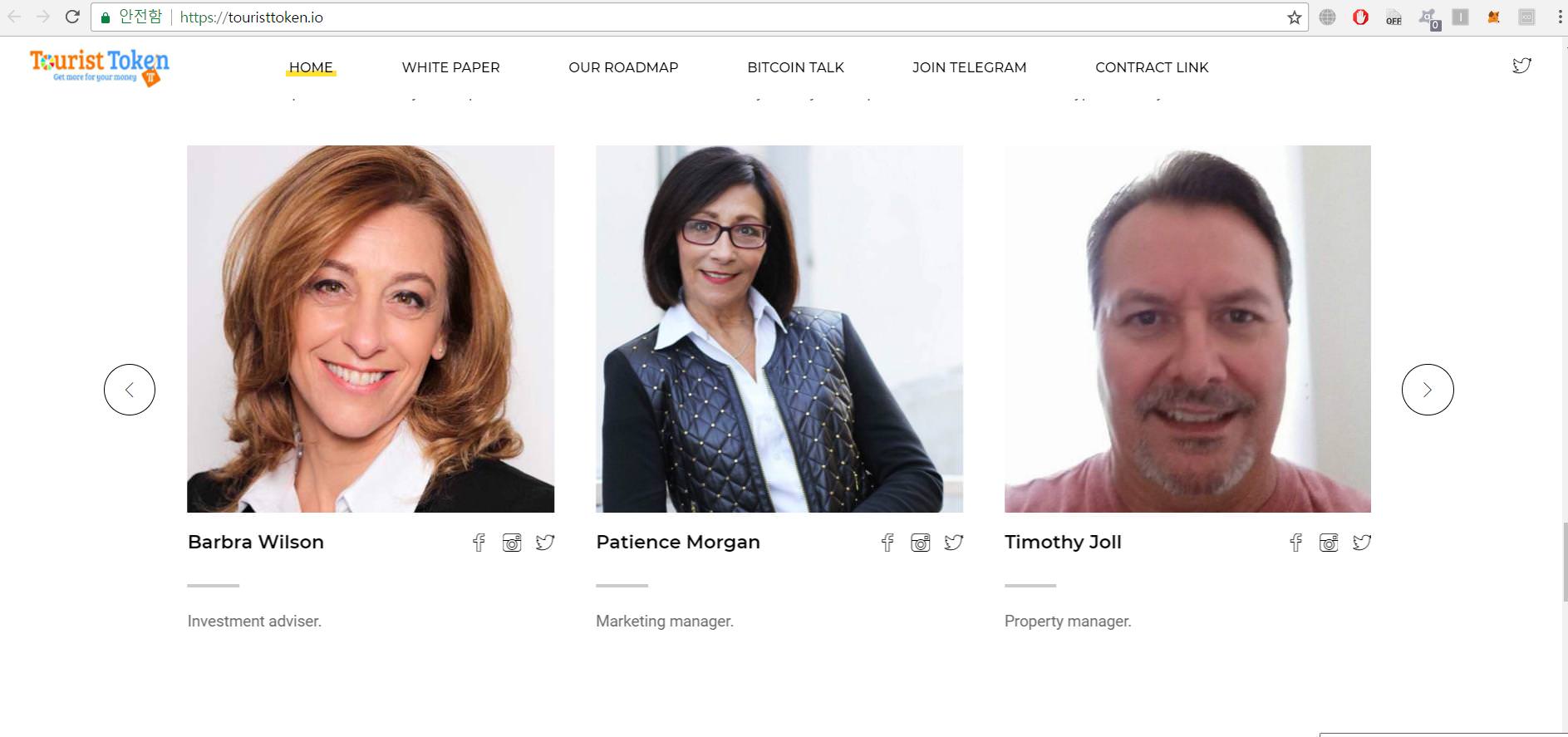
Task: Open Timothy Joll's Twitter icon
Action: click(x=1362, y=543)
